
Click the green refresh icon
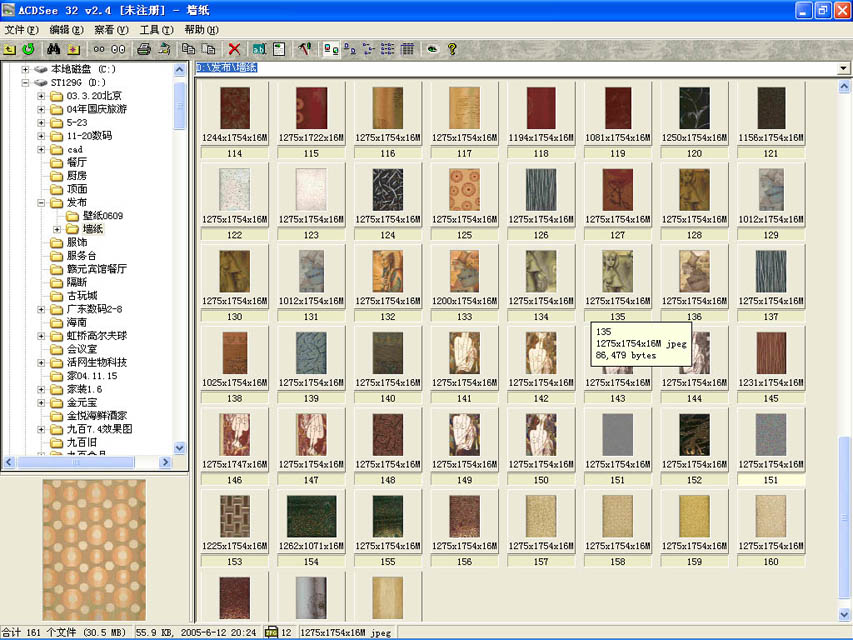pos(28,48)
